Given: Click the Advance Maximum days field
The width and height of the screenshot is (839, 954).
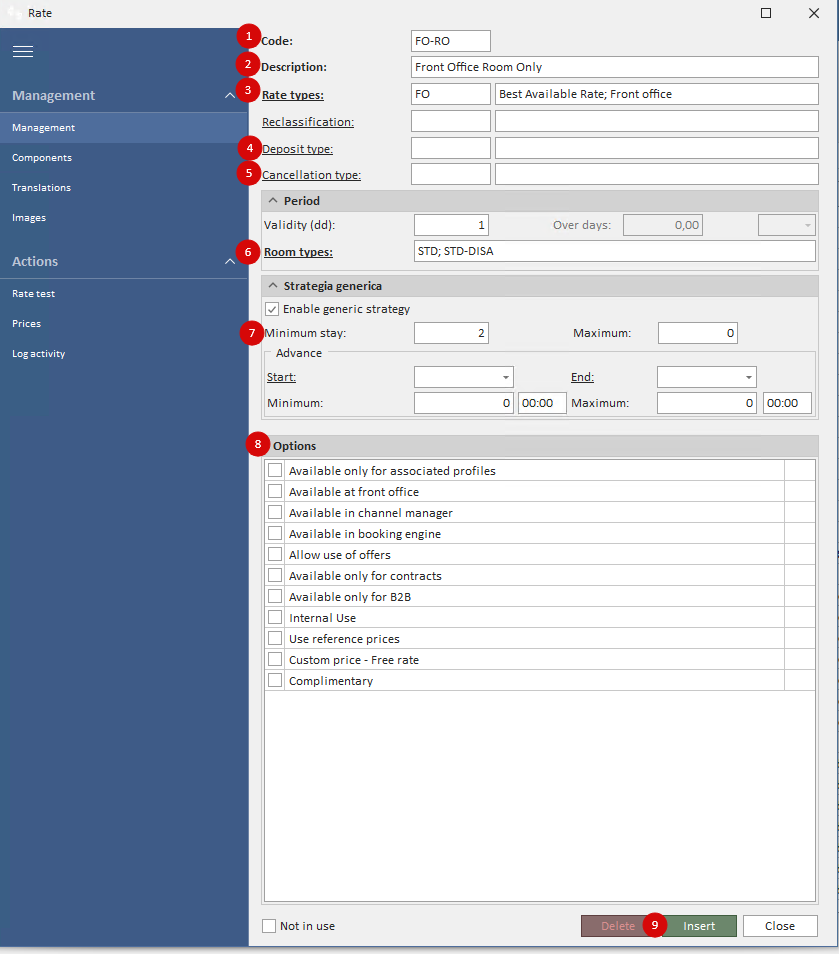Looking at the screenshot, I should (706, 403).
